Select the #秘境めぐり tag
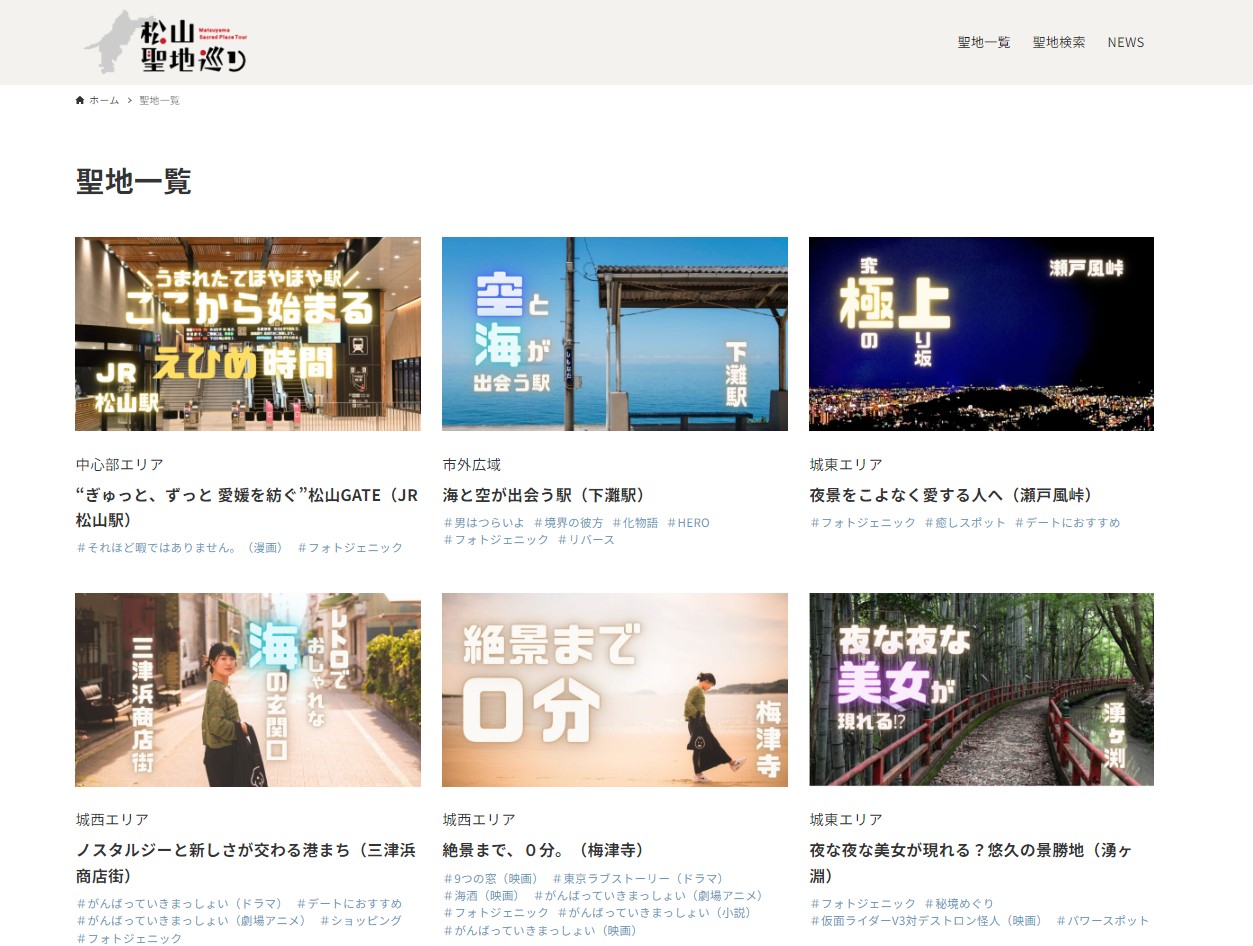 [959, 904]
